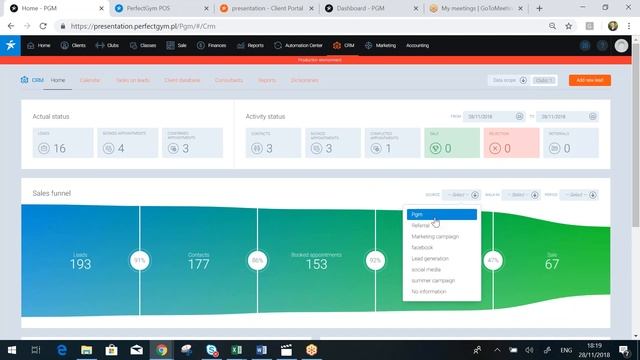This screenshot has height=360, width=640.
Task: Choose Lead generation from the source list
Action: click(x=442, y=258)
